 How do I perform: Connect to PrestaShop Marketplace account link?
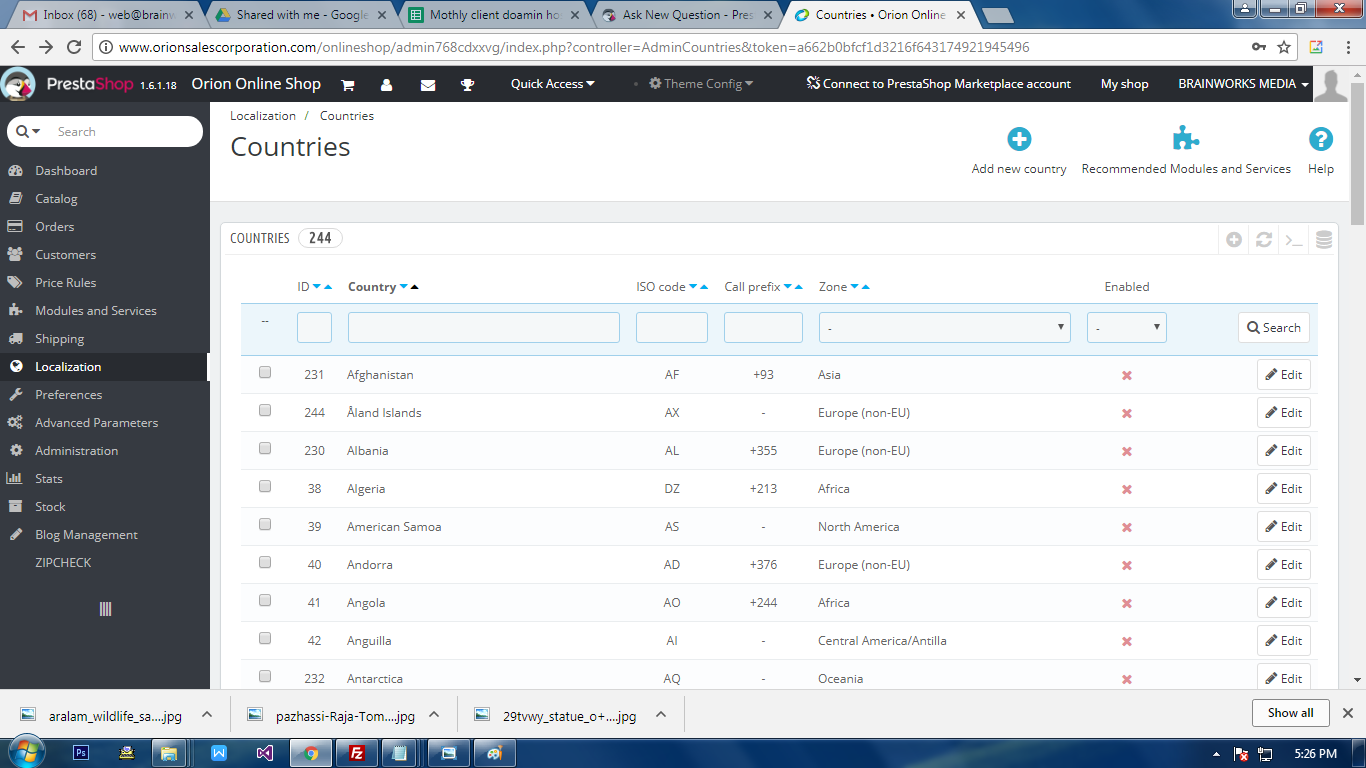[x=939, y=84]
